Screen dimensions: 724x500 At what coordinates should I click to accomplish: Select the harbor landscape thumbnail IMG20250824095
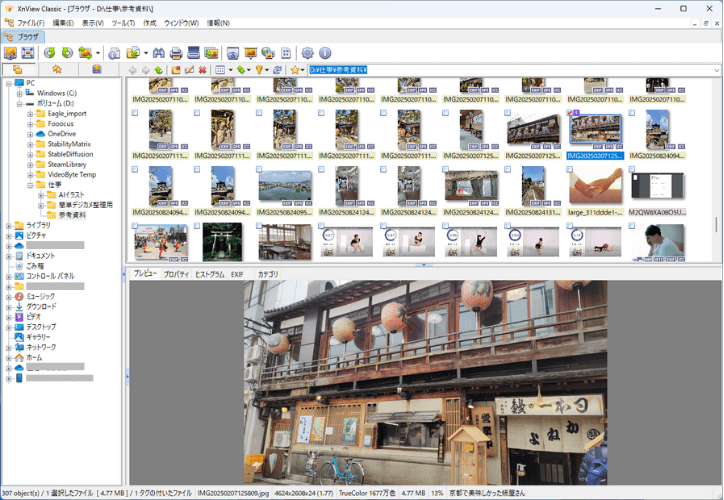[283, 186]
